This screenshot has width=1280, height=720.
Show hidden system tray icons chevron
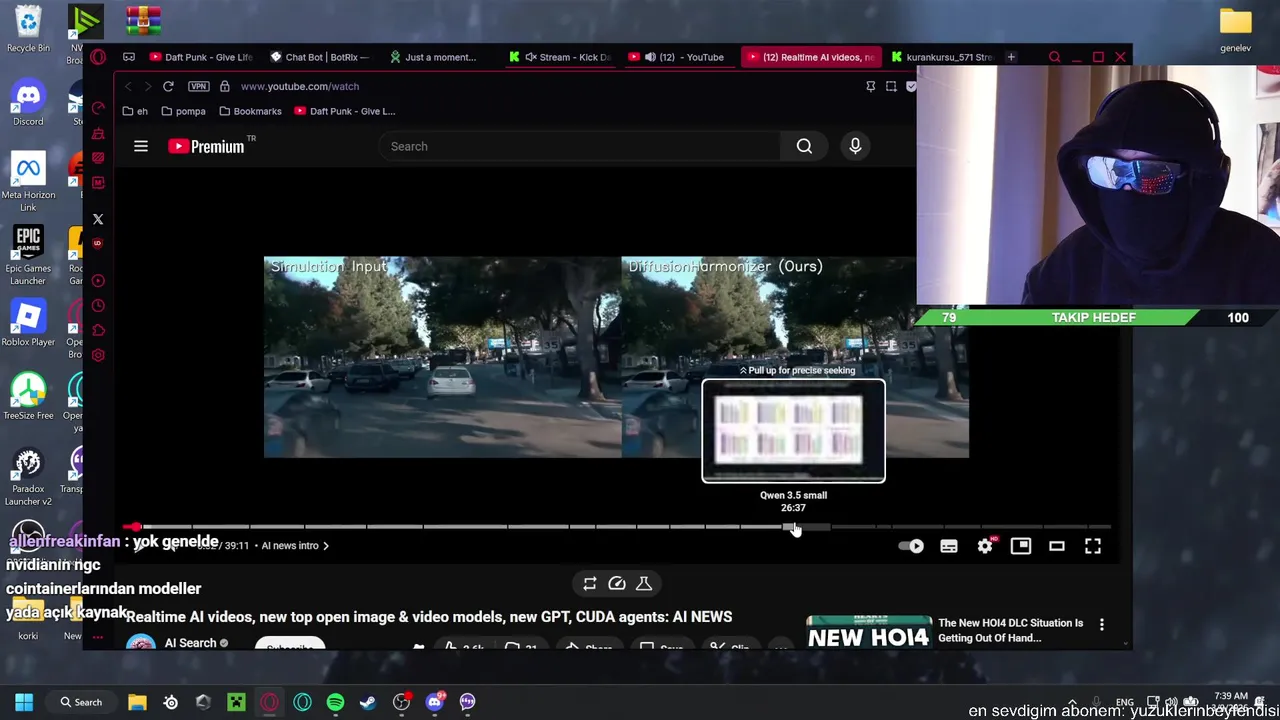(x=1072, y=702)
